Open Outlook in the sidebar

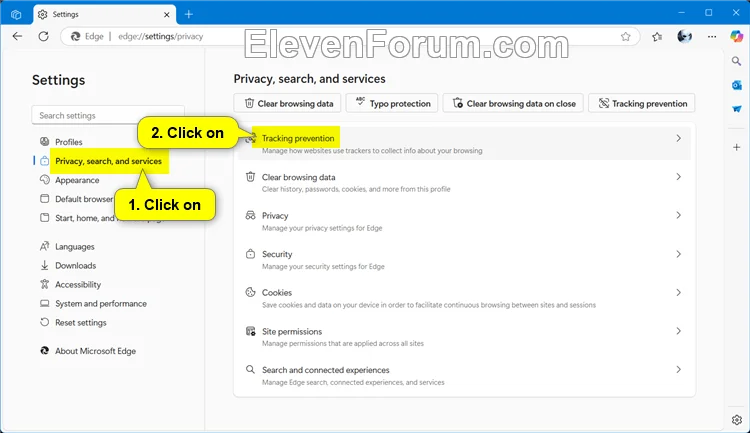click(737, 85)
